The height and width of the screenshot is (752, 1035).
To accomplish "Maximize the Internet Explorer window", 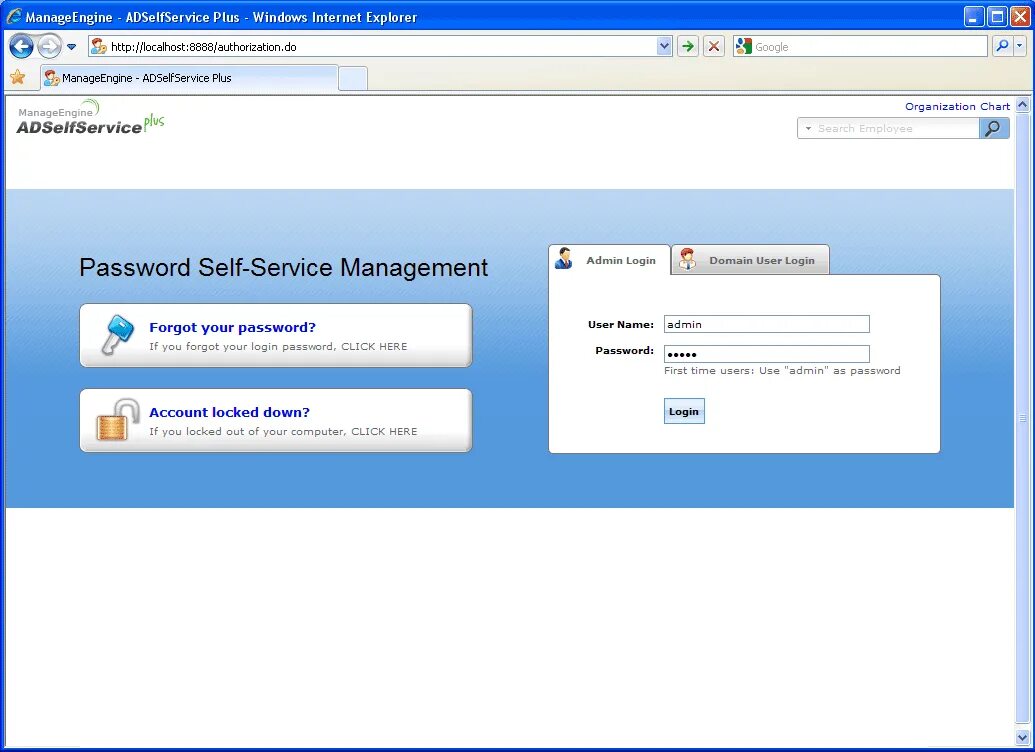I will click(997, 17).
